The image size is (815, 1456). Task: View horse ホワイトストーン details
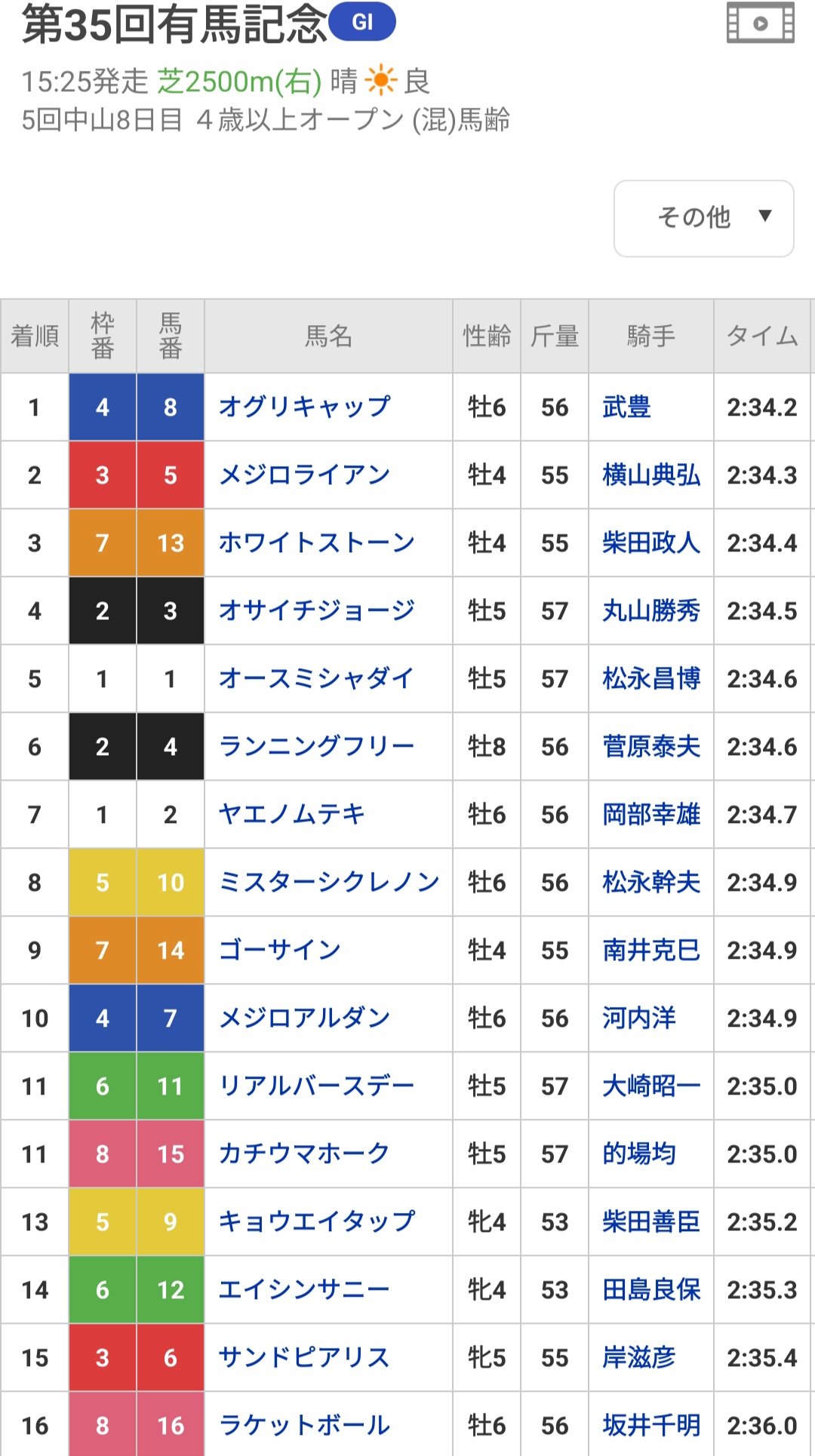point(316,543)
